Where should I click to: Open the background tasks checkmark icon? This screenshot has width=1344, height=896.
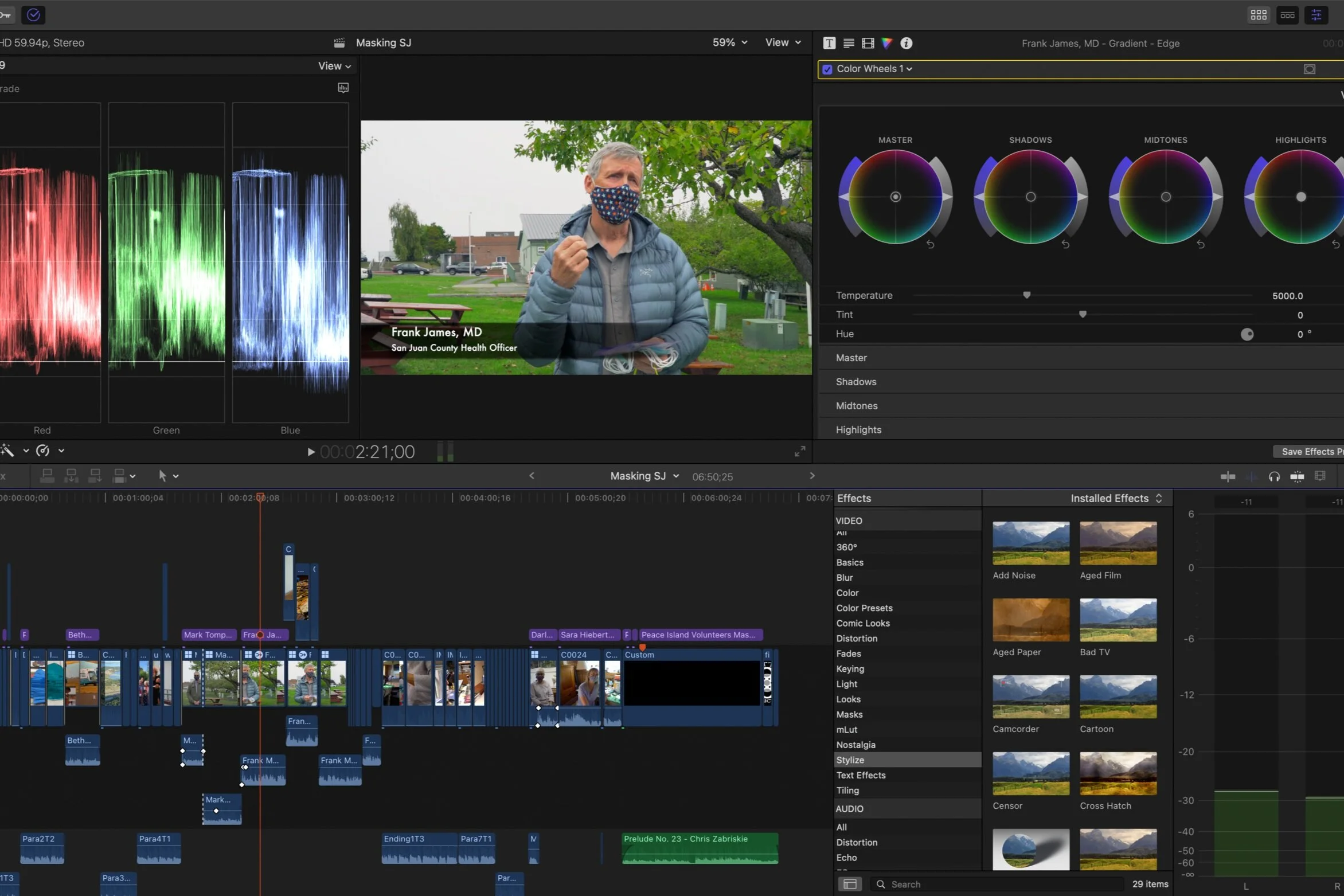[33, 15]
